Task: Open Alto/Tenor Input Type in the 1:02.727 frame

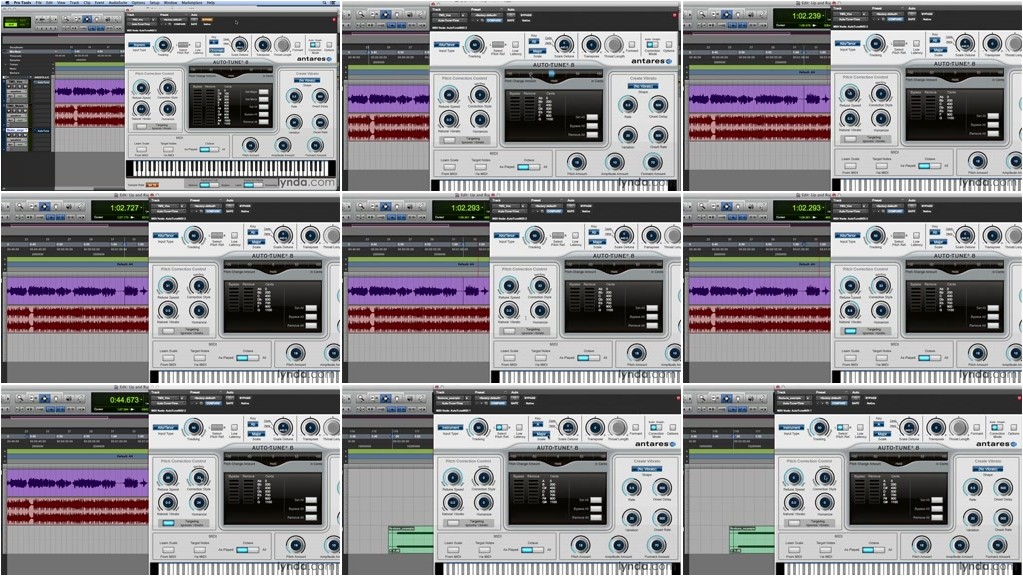Action: (x=166, y=235)
